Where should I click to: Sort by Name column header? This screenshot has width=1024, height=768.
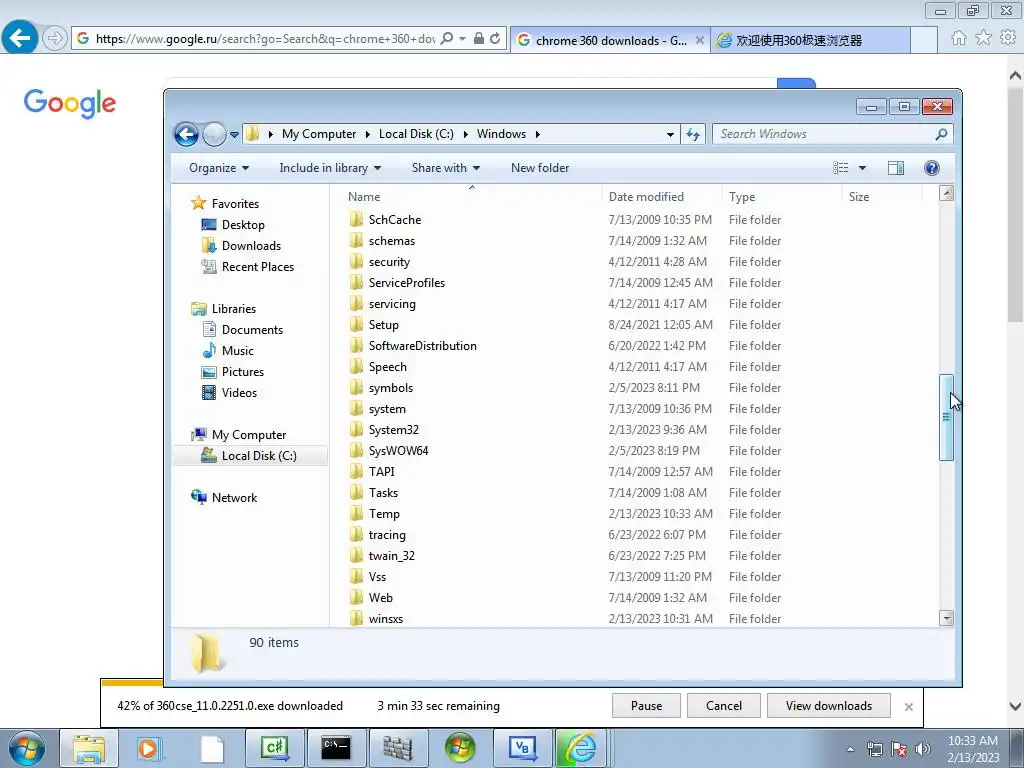[x=472, y=197]
